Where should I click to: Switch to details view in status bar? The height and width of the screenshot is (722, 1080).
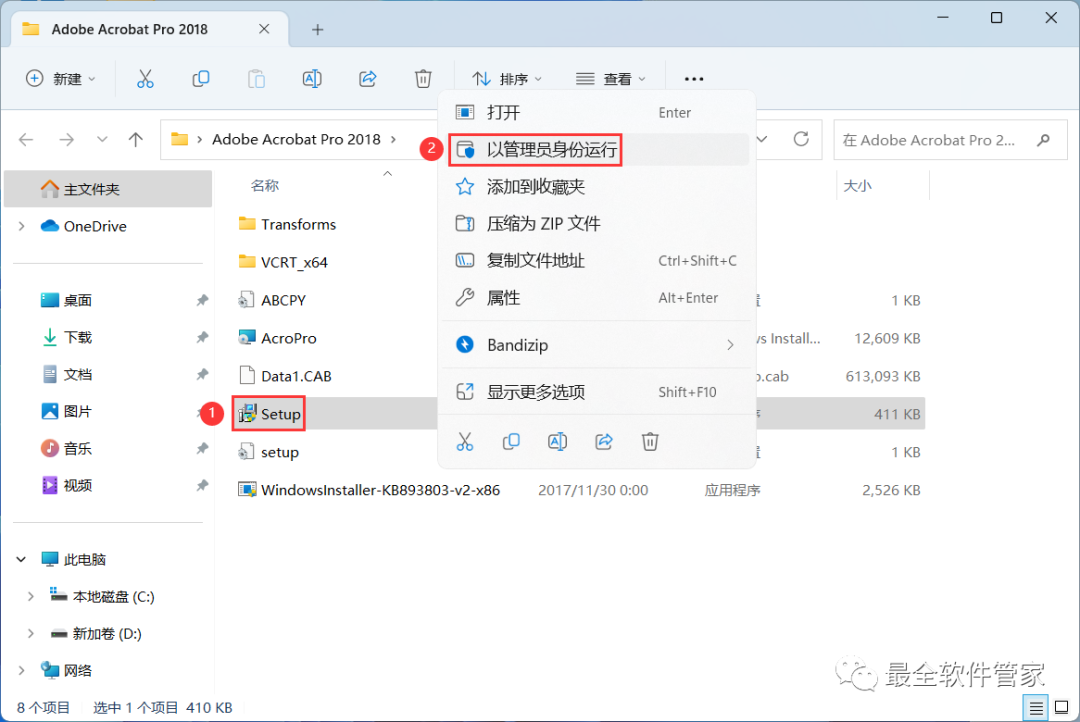click(x=1036, y=708)
